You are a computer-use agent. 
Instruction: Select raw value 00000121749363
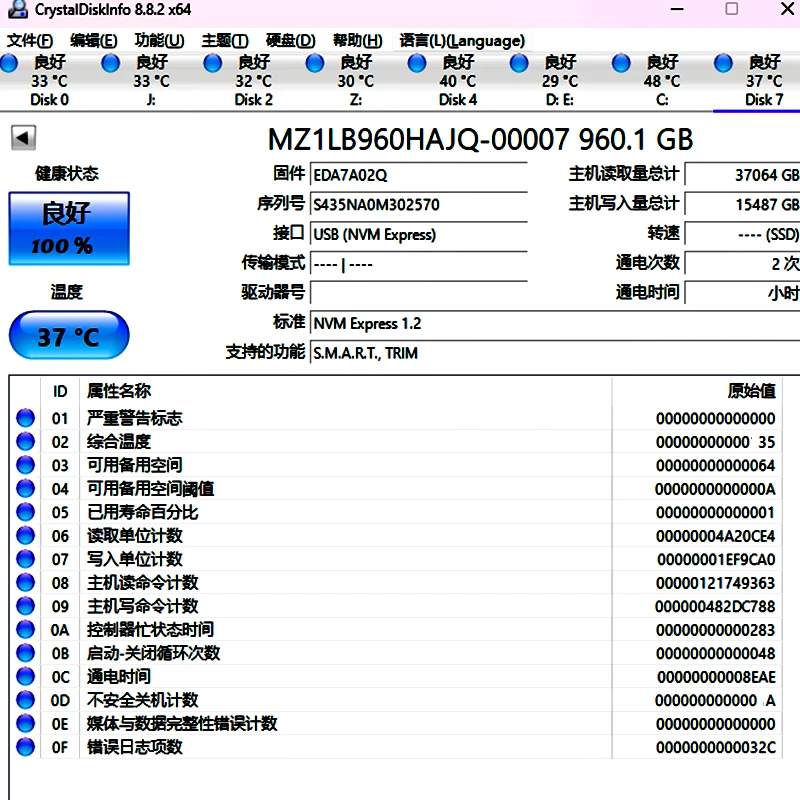pyautogui.click(x=715, y=583)
